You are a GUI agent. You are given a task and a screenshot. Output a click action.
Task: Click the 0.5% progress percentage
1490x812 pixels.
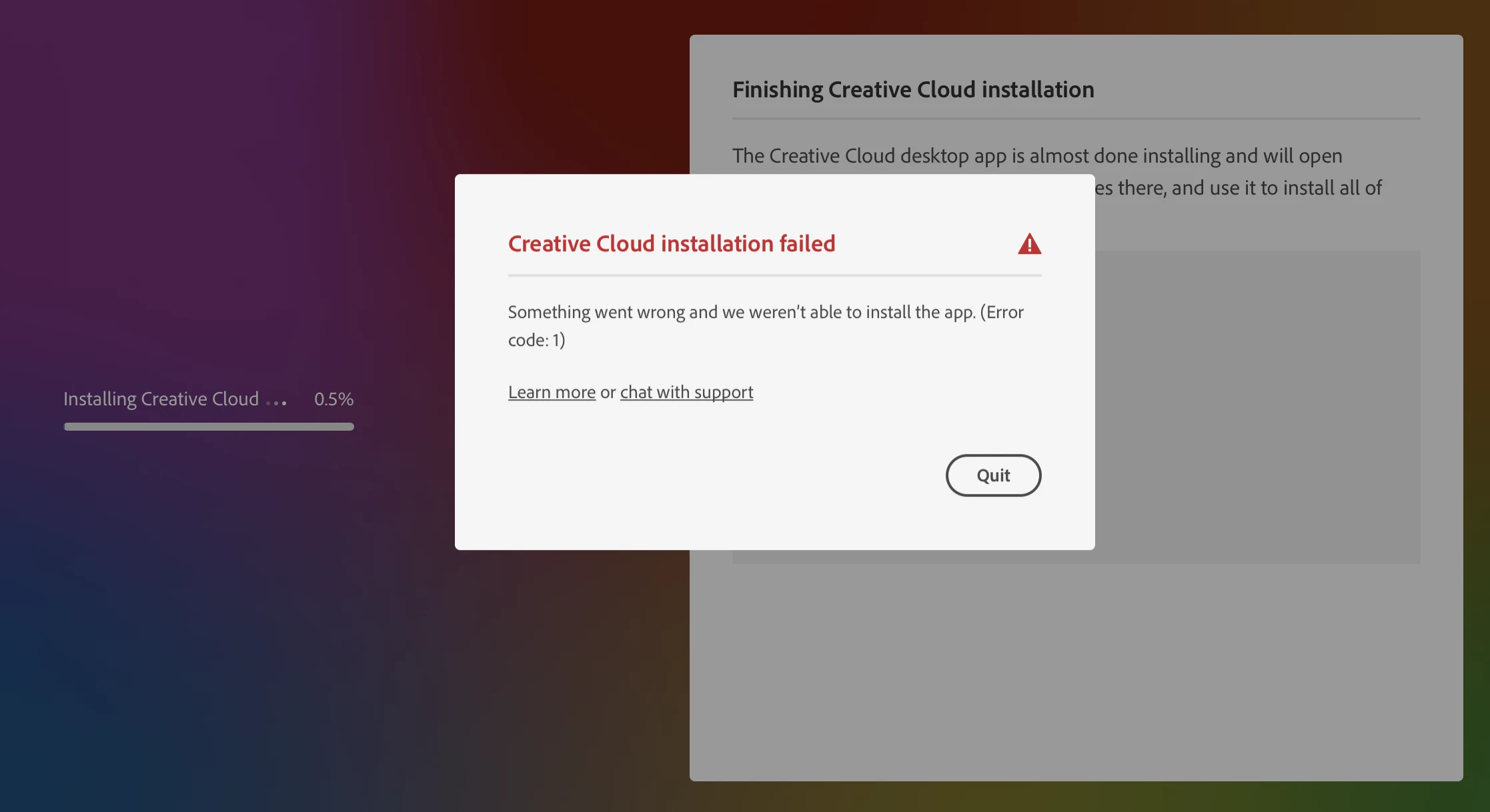[x=333, y=399]
